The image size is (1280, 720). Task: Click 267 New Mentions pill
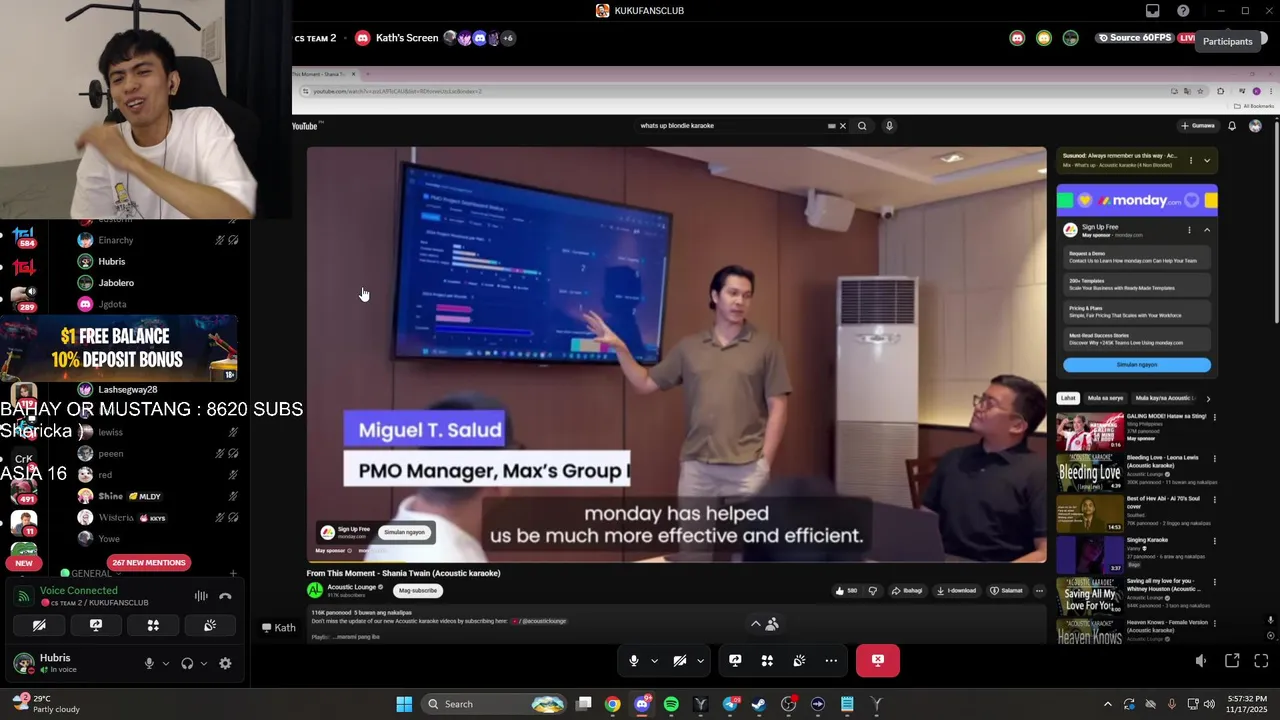coord(148,562)
